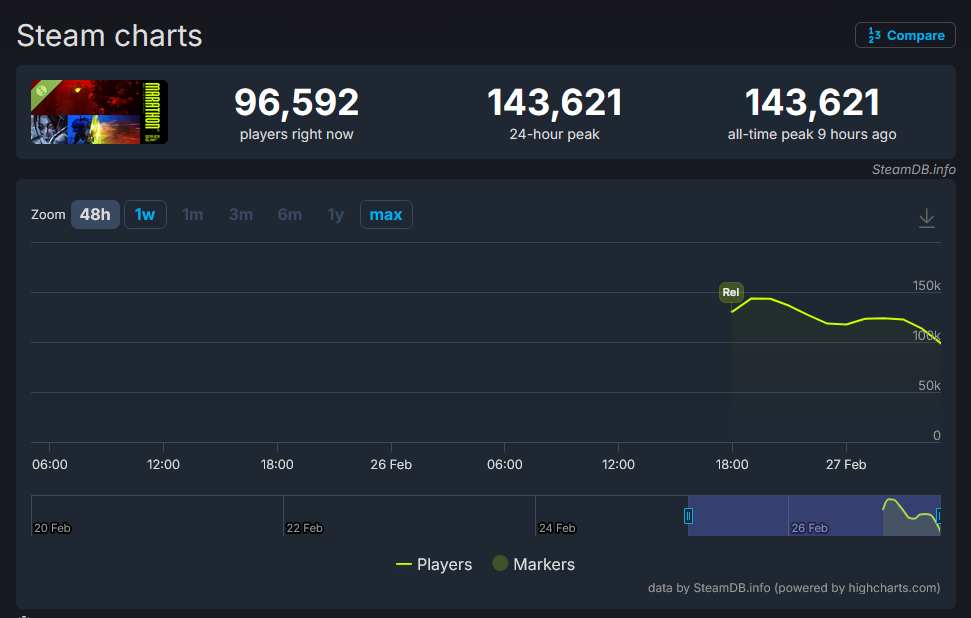Select the 48h zoom range
This screenshot has height=618, width=971.
tap(95, 214)
